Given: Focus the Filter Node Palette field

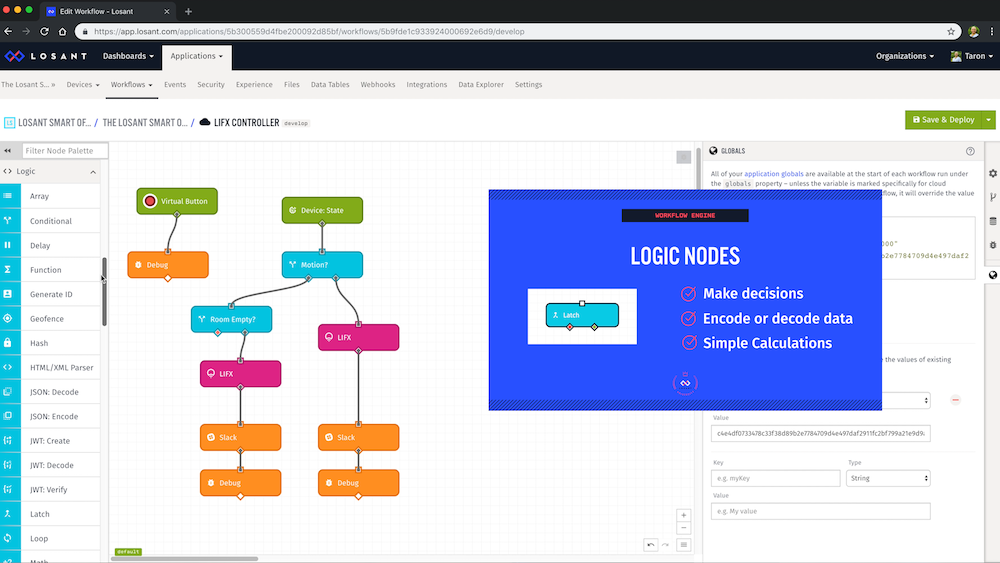Looking at the screenshot, I should point(65,150).
